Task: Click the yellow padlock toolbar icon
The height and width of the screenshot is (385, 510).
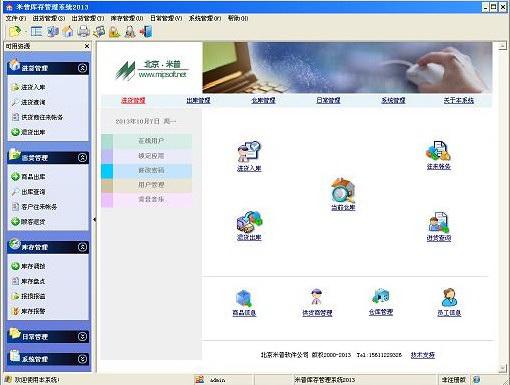Action: (114, 32)
